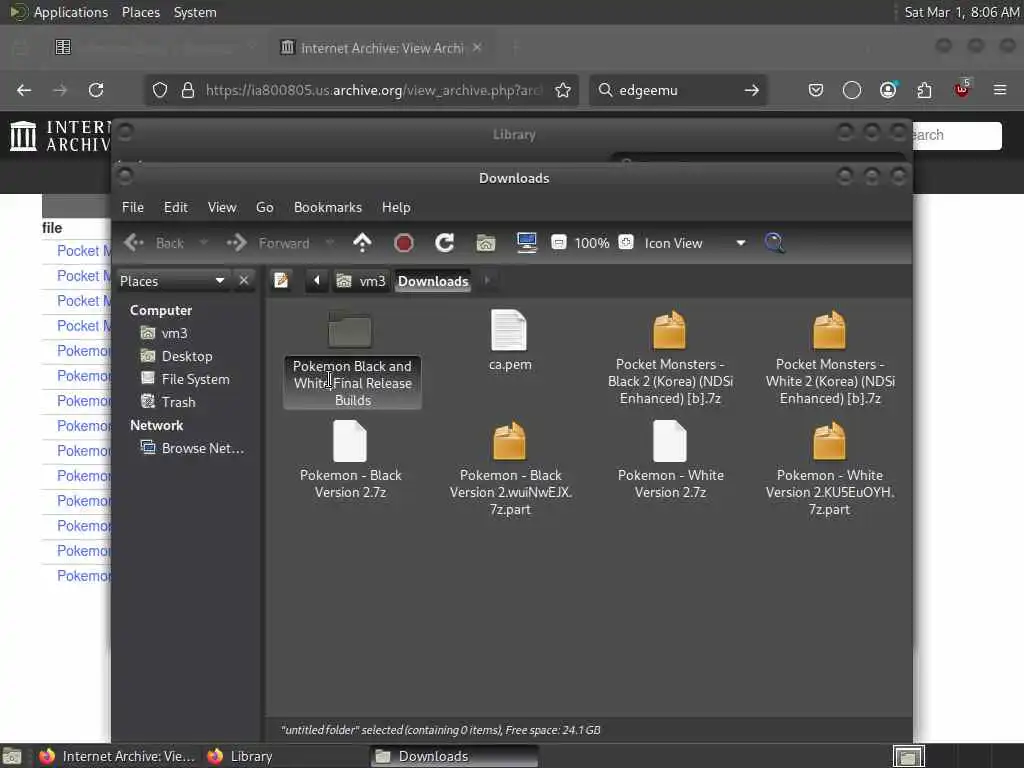Close the Internet Archive browser tab

tap(477, 48)
